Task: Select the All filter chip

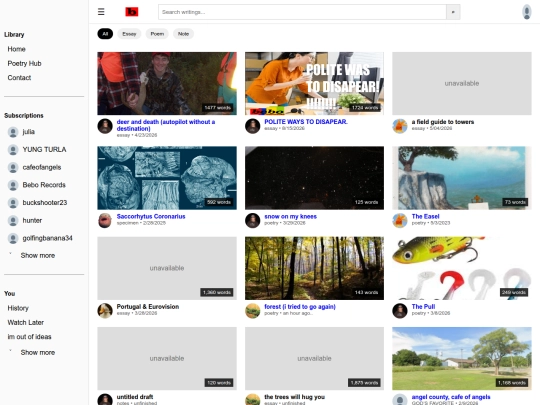Action: 105,34
